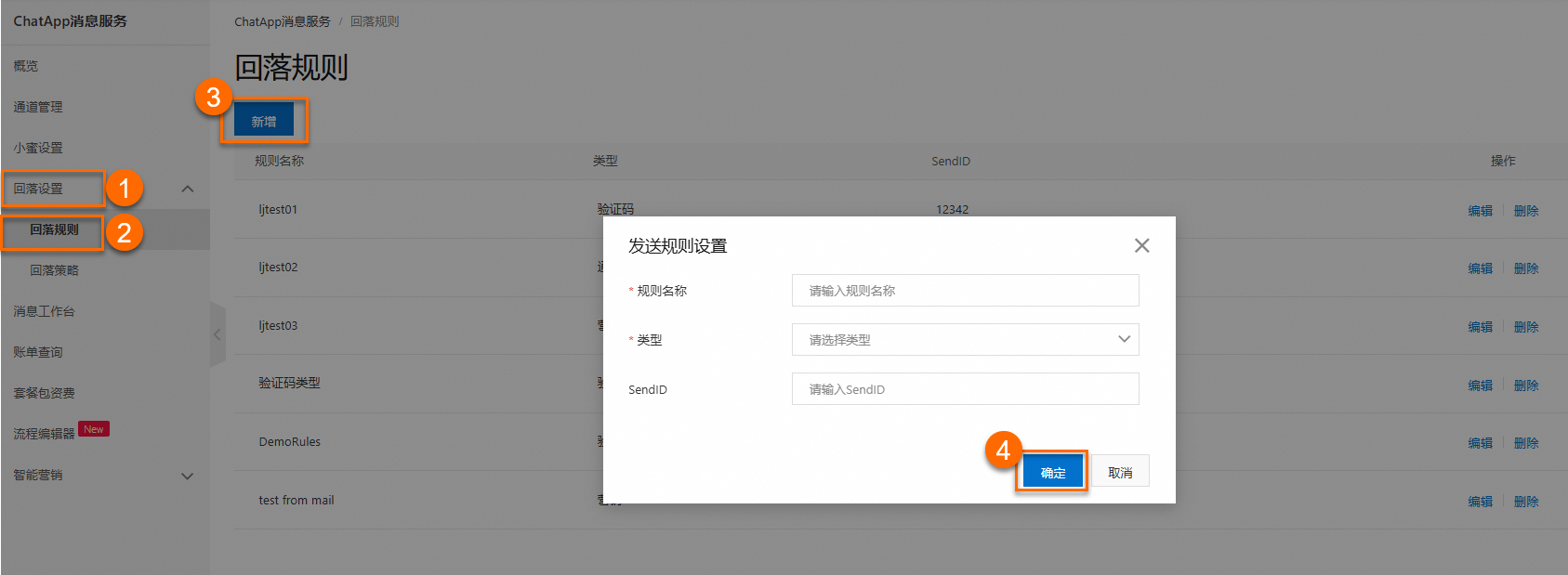Delete the ljtest03 rule
This screenshot has height=575, width=1568.
[x=1526, y=327]
